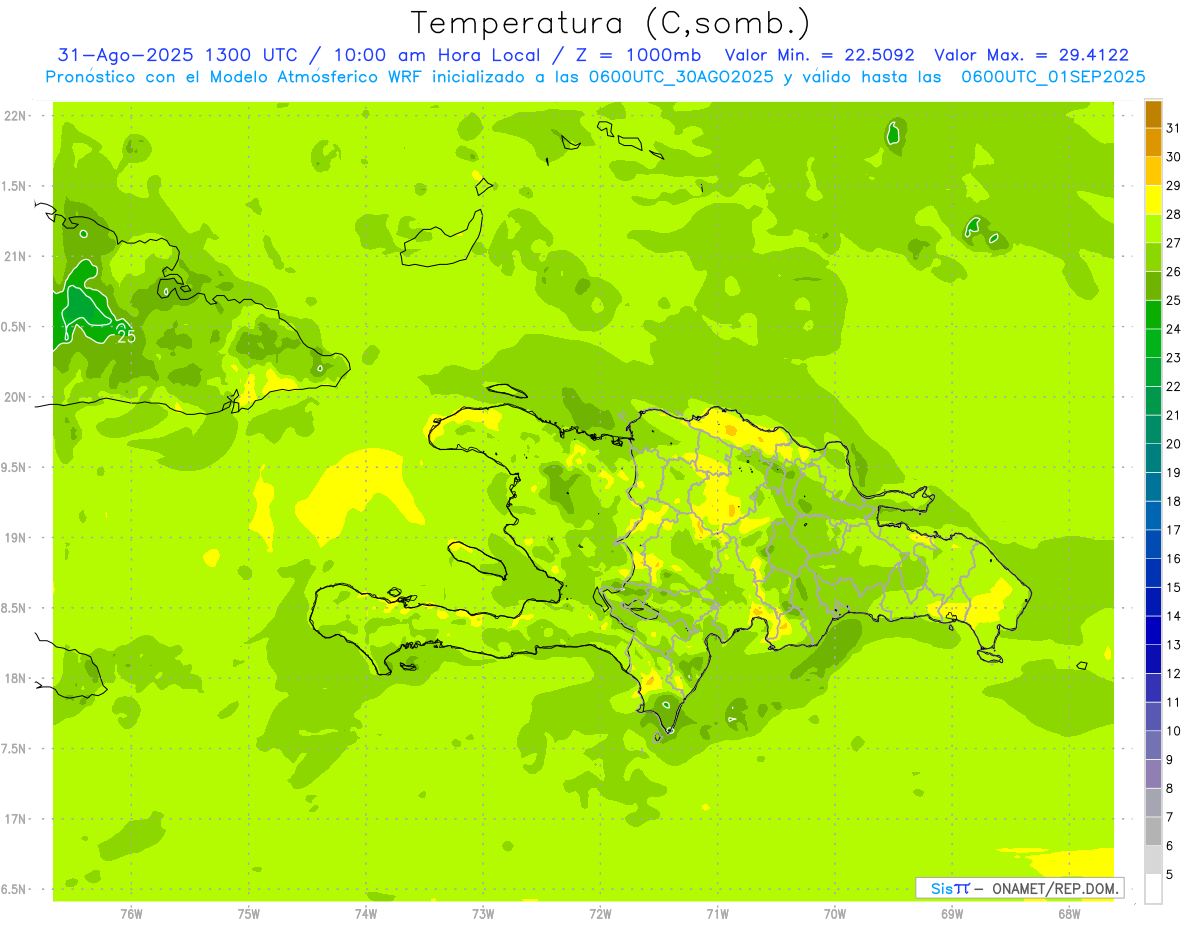Click the "76W" longitude axis label
This screenshot has height=927, width=1200.
coord(131,913)
